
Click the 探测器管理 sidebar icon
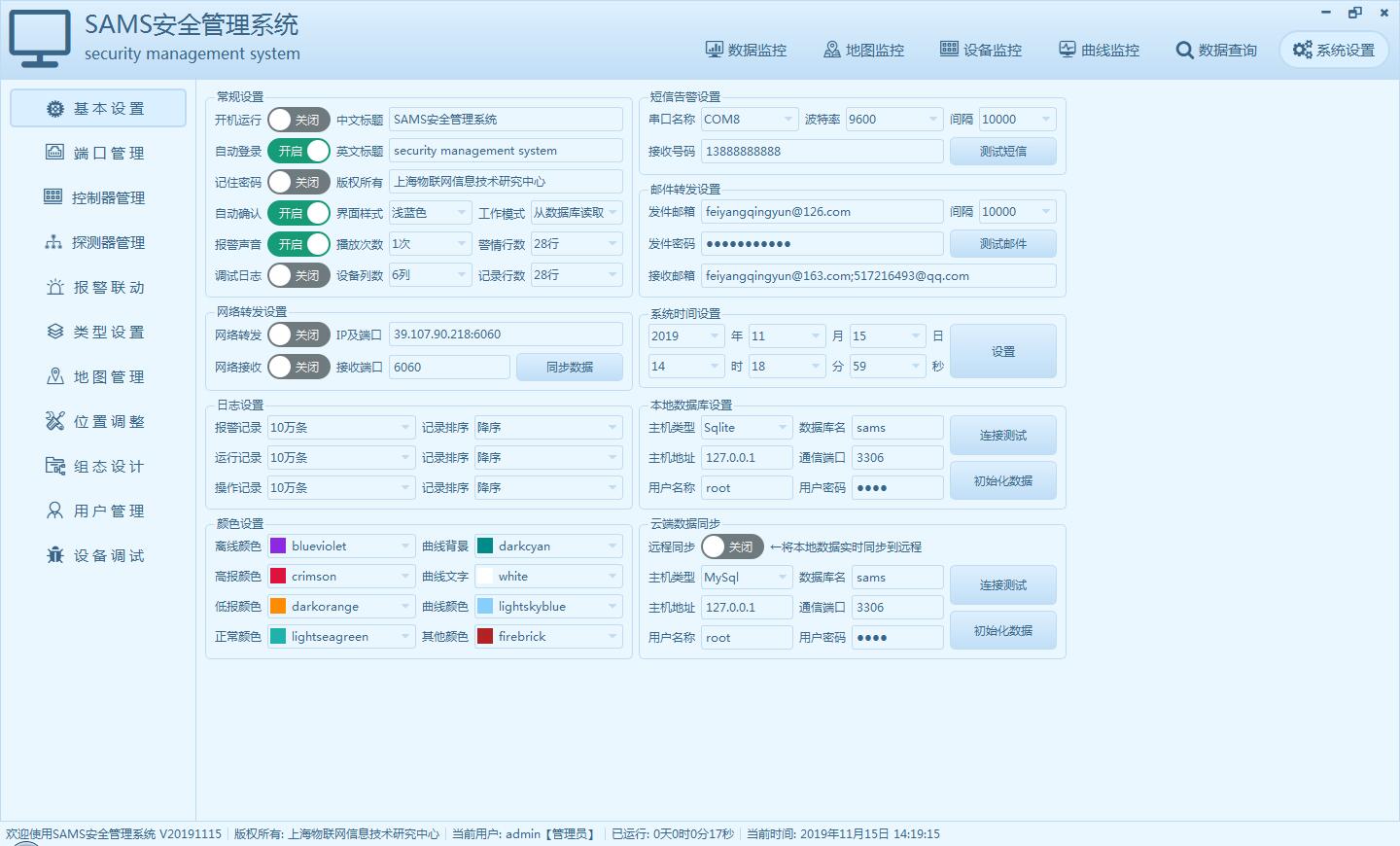[x=53, y=242]
